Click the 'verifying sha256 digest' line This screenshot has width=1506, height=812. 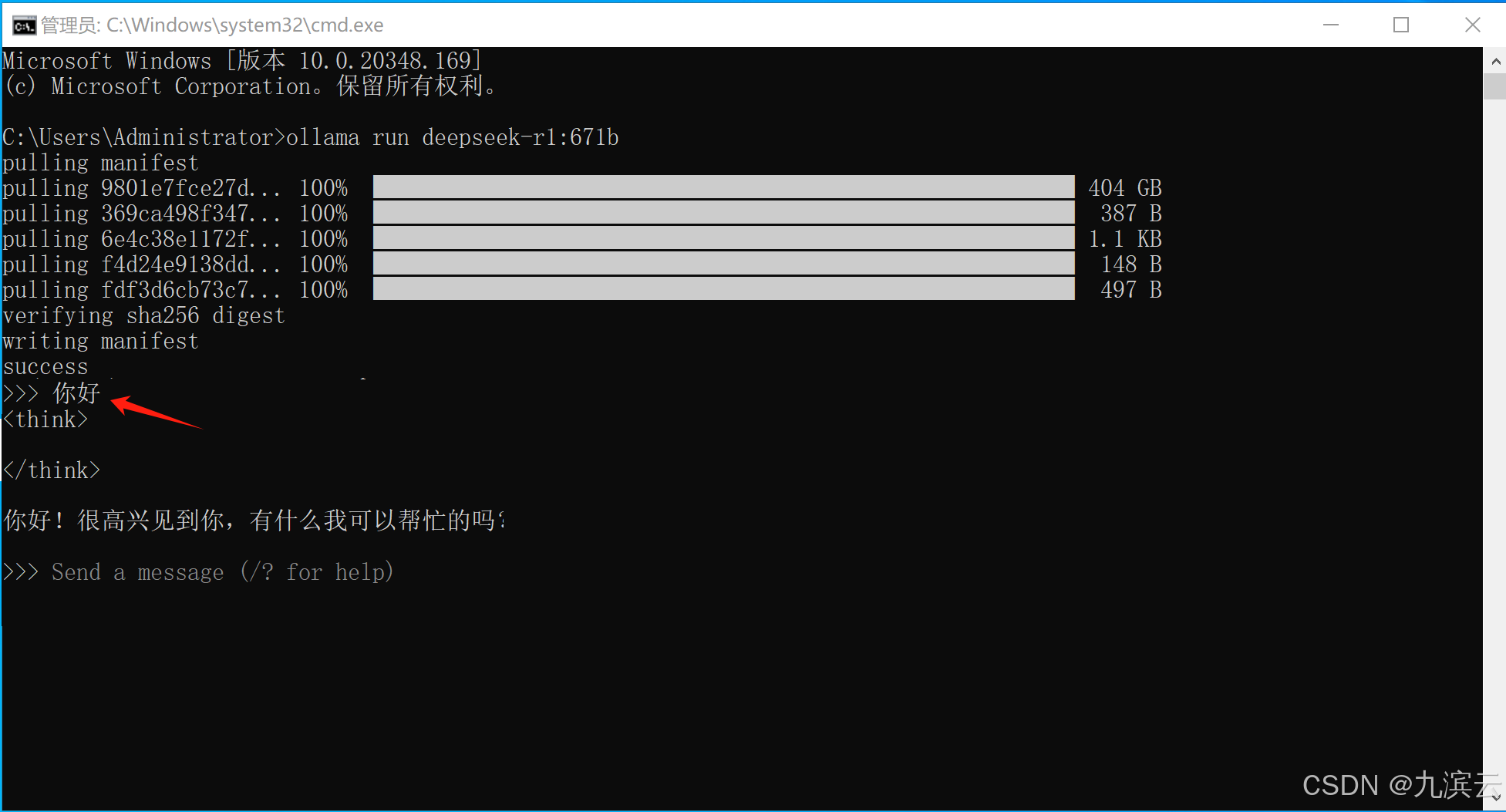(143, 315)
